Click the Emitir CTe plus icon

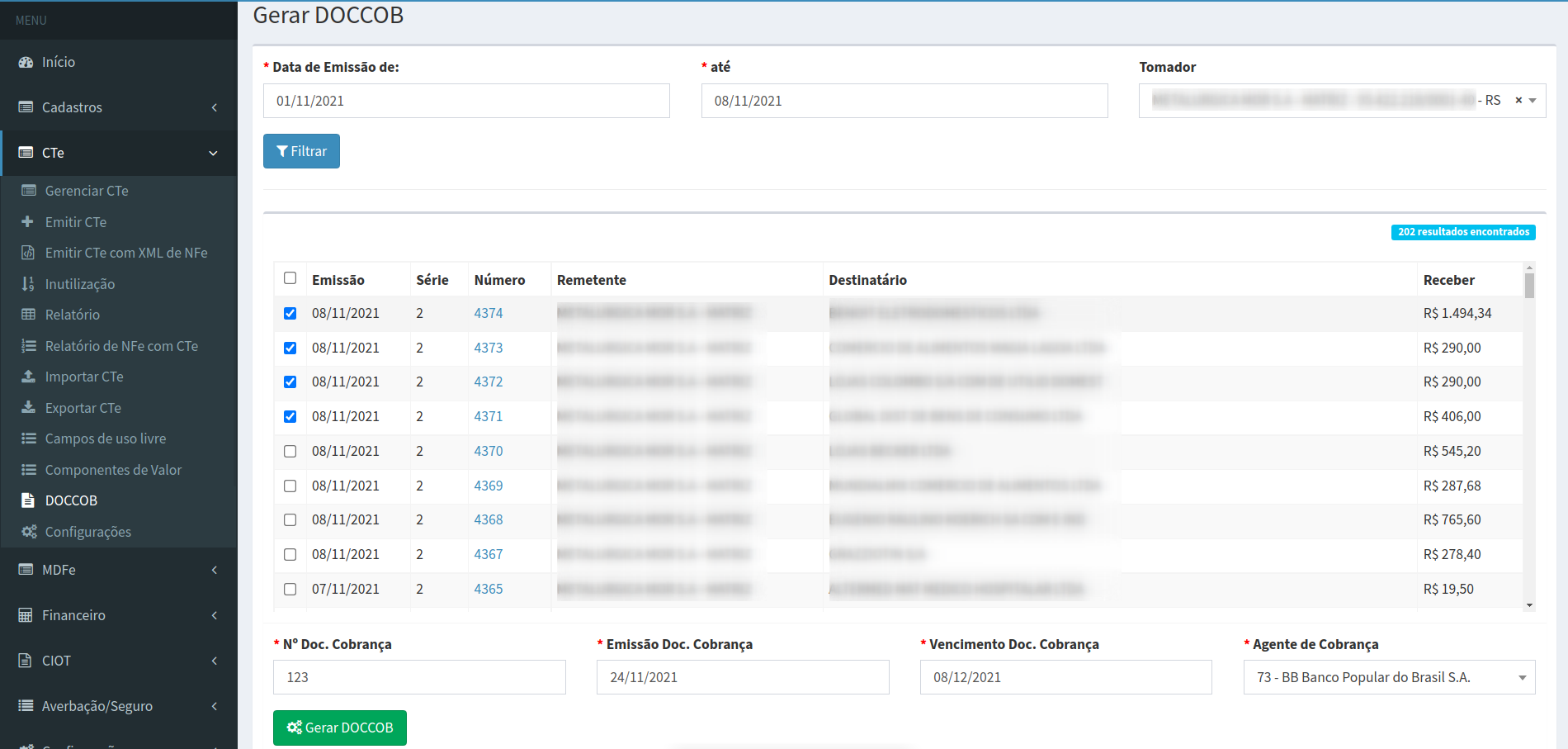[28, 221]
